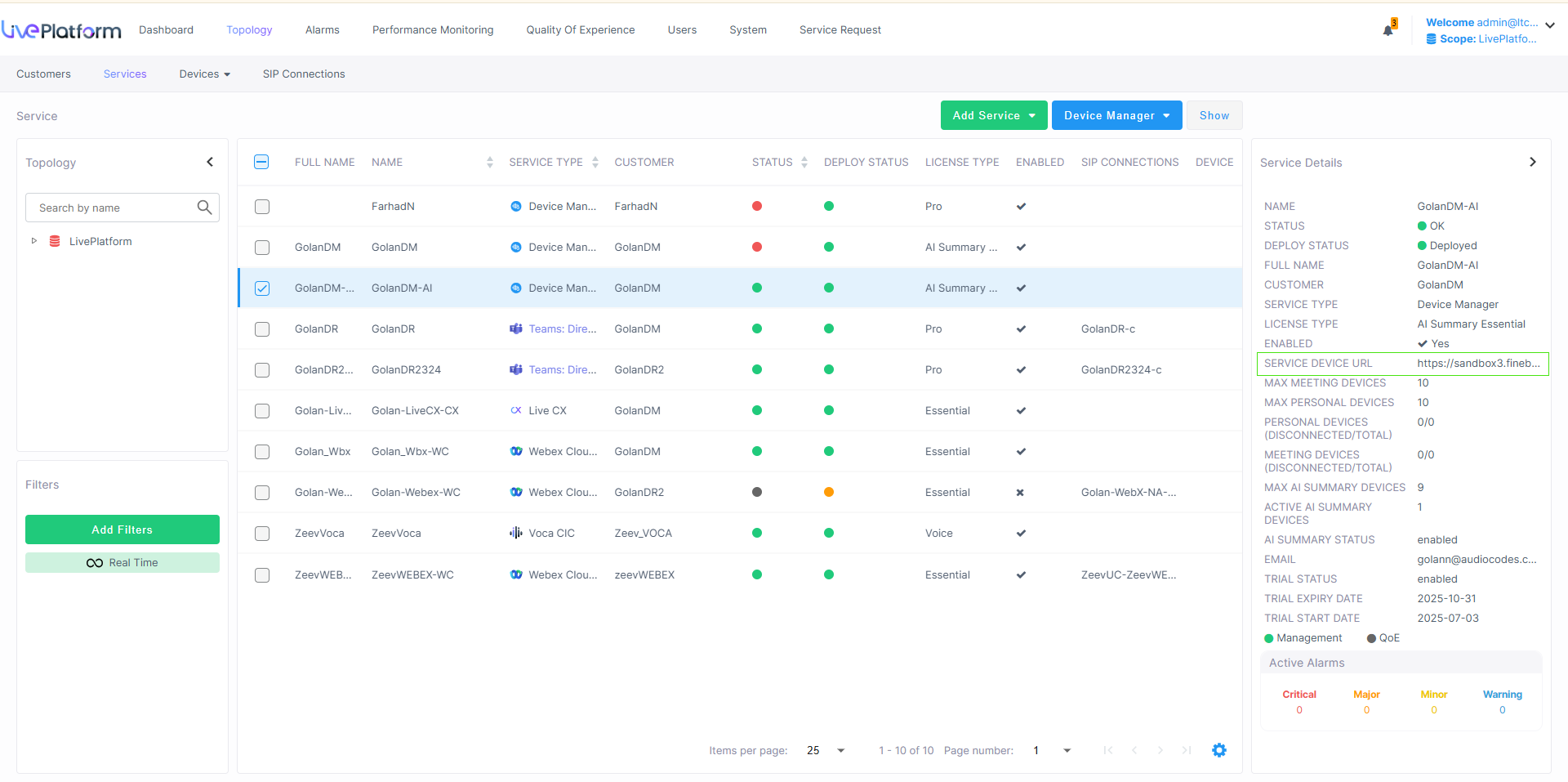This screenshot has height=782, width=1568.
Task: Click the Live CX service icon
Action: tap(516, 410)
